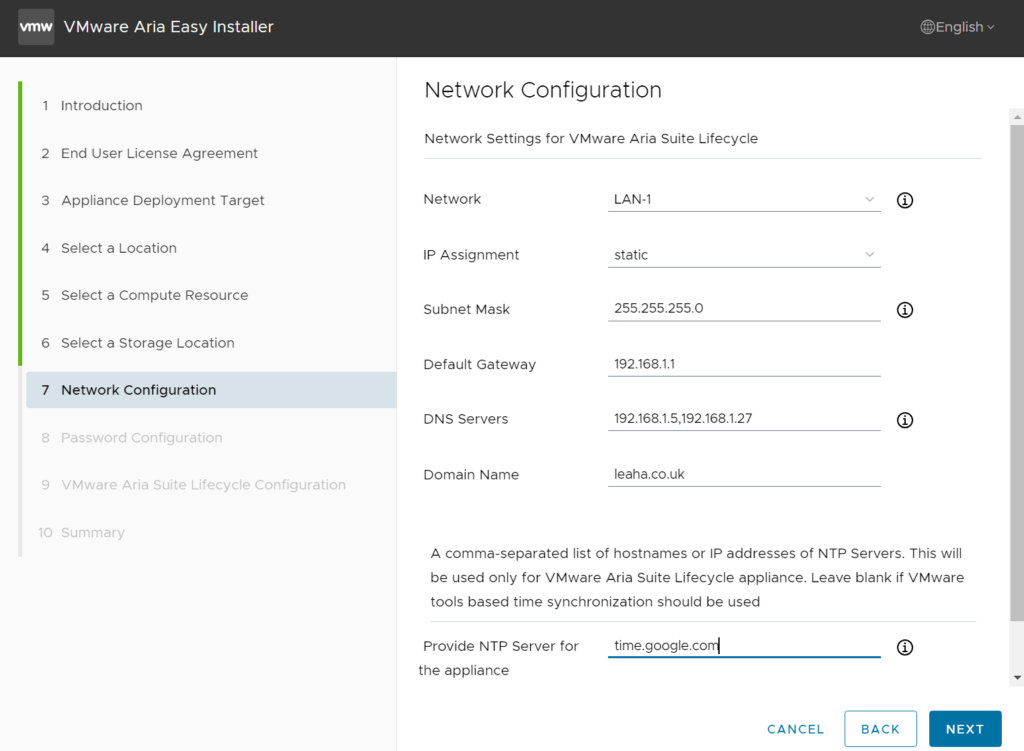Click the CANCEL button
The image size is (1024, 751).
[x=795, y=729]
